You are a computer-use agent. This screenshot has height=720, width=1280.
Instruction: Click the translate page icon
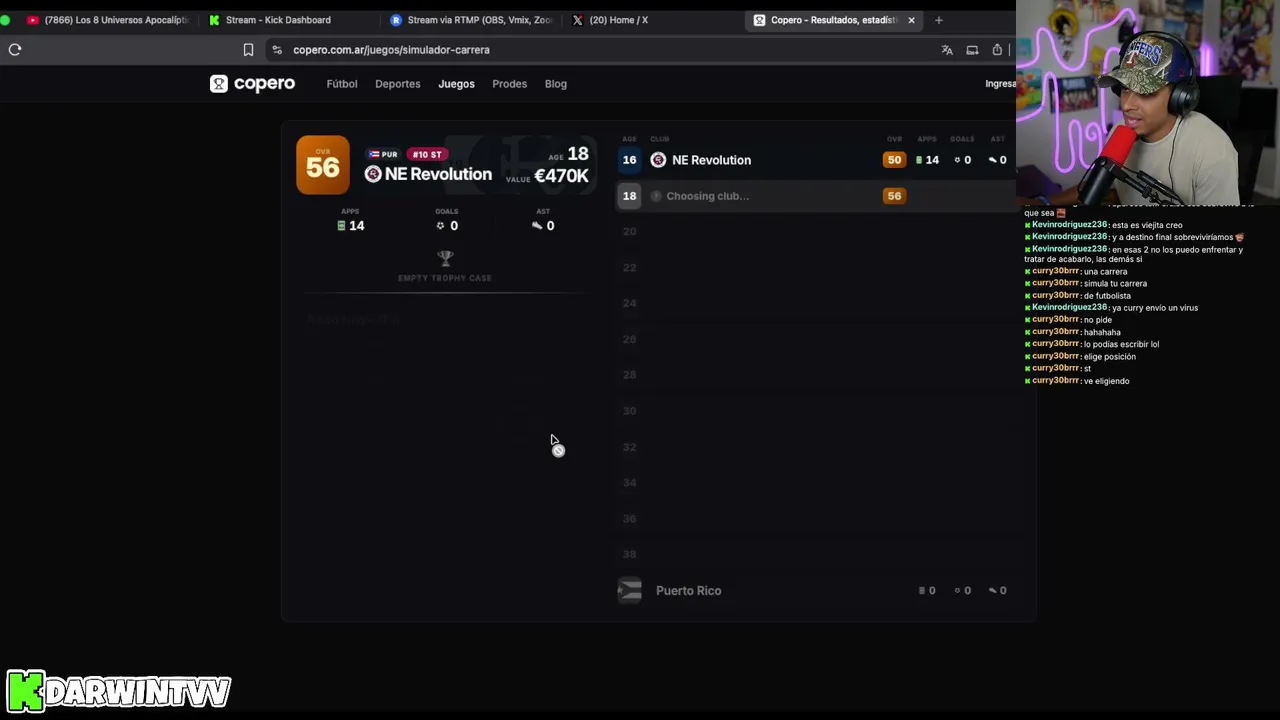[x=947, y=50]
